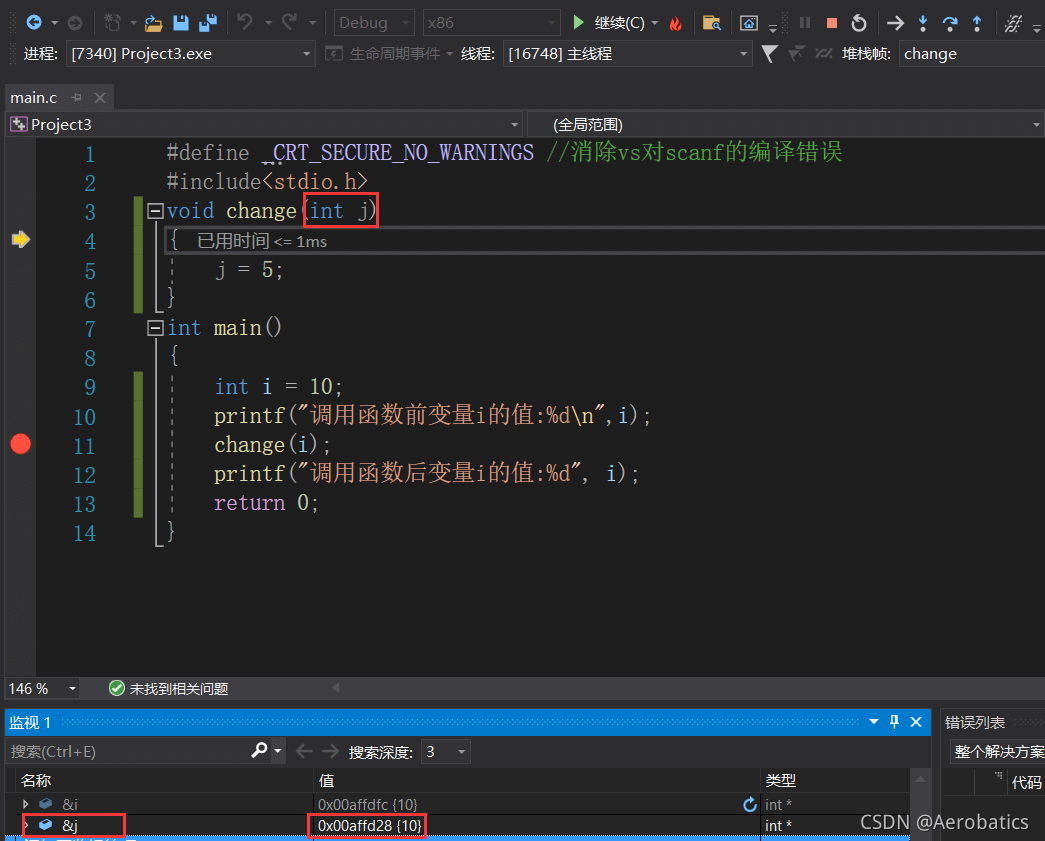This screenshot has height=841, width=1045.
Task: Click the Step Over icon
Action: coord(950,22)
